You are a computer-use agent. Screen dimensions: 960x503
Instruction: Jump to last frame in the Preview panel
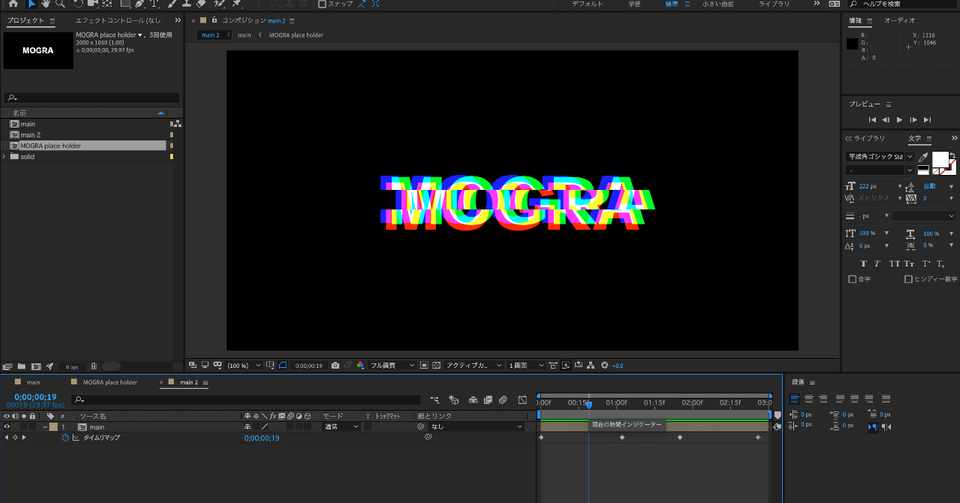tap(928, 120)
